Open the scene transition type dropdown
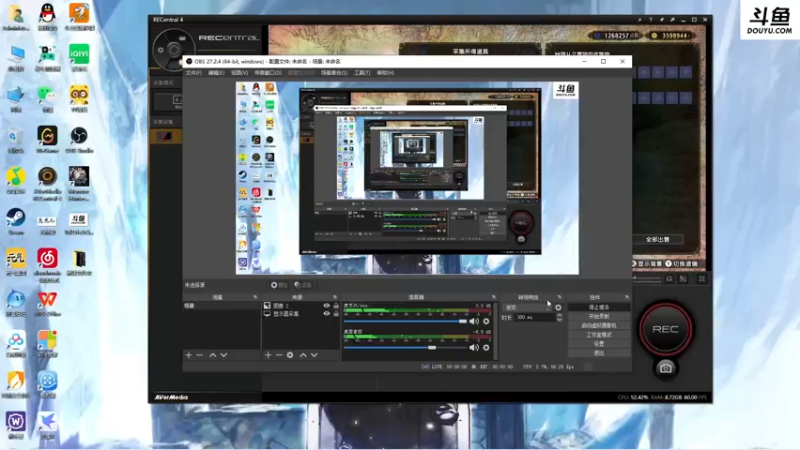Screen dimensions: 800x450 pos(527,308)
